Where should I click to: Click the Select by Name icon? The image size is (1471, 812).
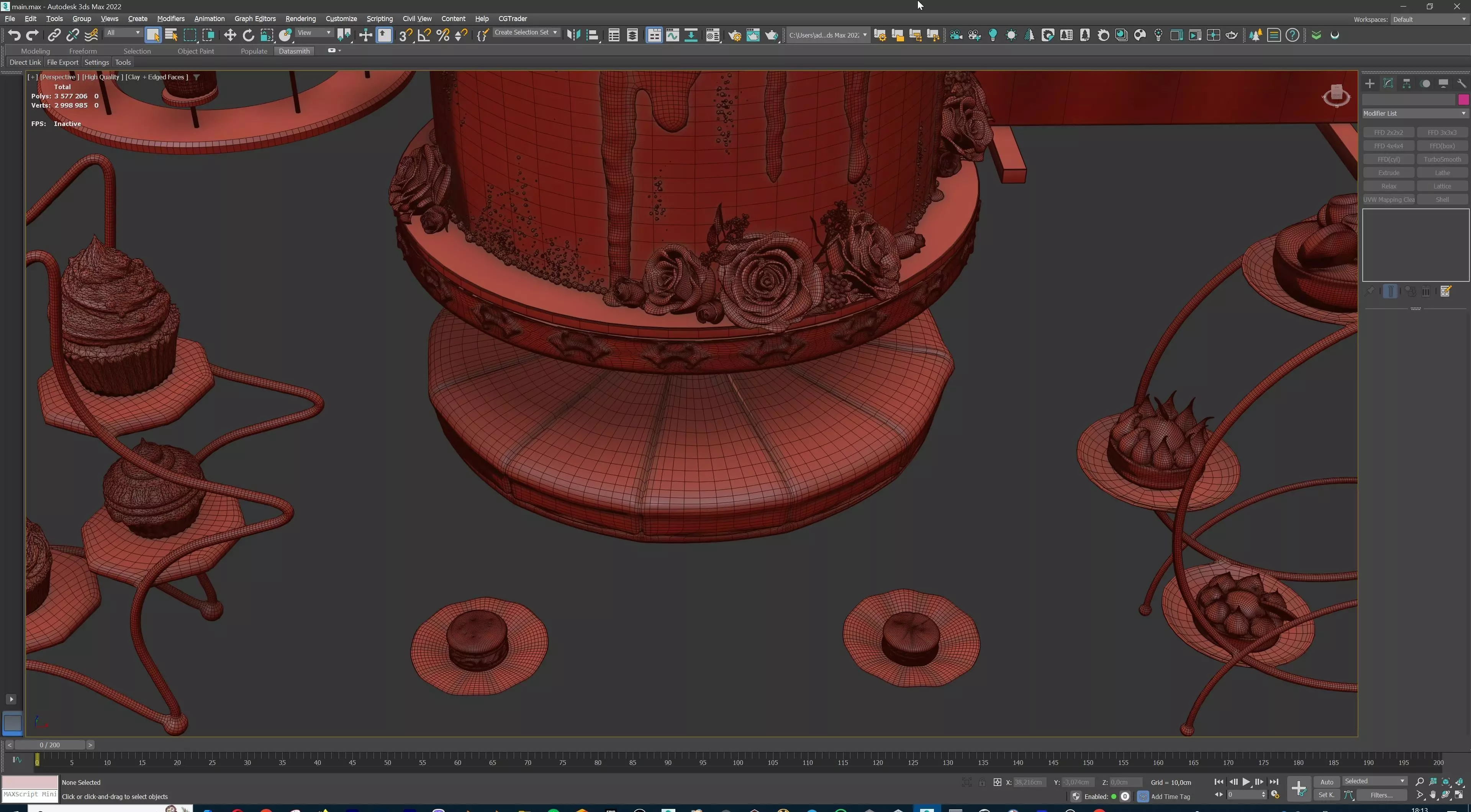click(171, 35)
